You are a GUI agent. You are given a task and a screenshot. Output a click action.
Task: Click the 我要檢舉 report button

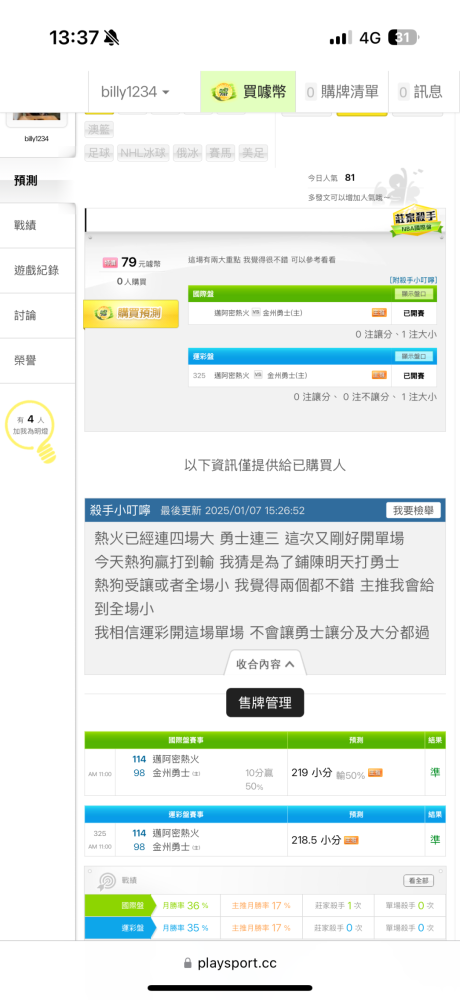point(413,510)
